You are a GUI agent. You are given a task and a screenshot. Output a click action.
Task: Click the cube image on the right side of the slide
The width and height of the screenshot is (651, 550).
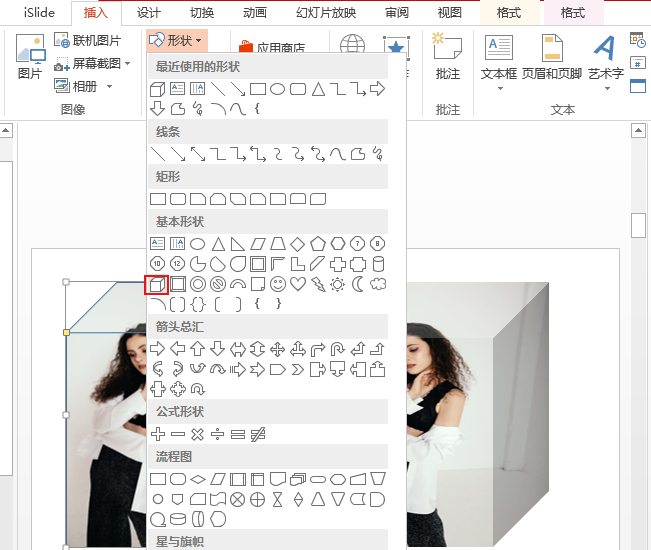coord(477,414)
